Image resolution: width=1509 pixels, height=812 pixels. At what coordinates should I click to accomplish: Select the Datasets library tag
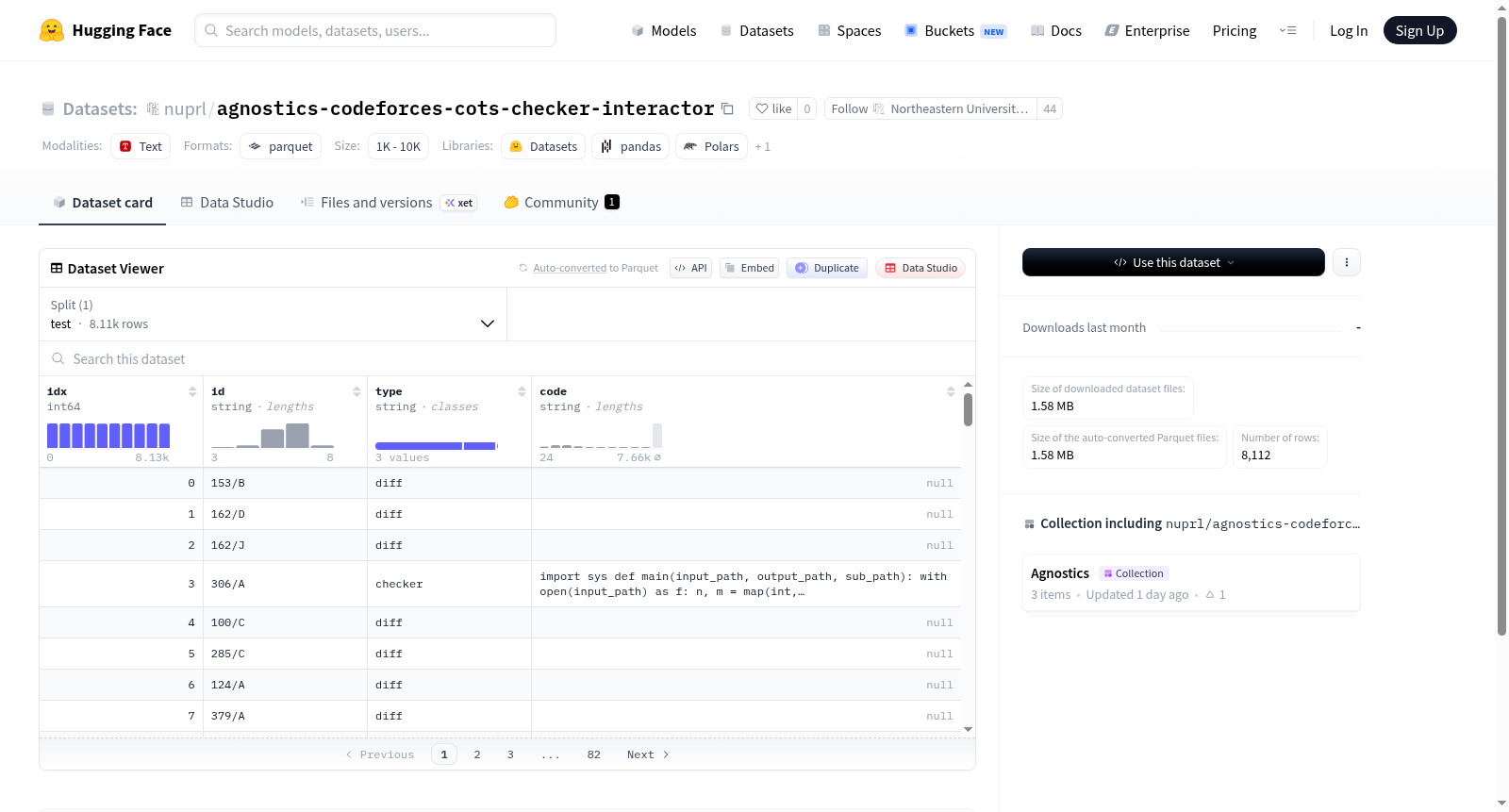[x=543, y=146]
